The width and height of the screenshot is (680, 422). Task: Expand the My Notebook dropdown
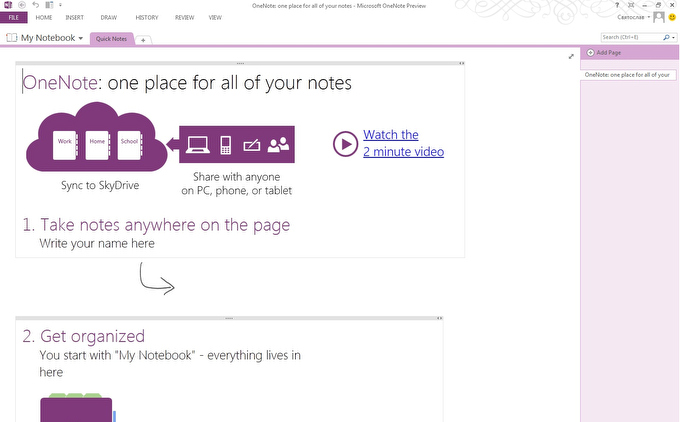tap(81, 38)
